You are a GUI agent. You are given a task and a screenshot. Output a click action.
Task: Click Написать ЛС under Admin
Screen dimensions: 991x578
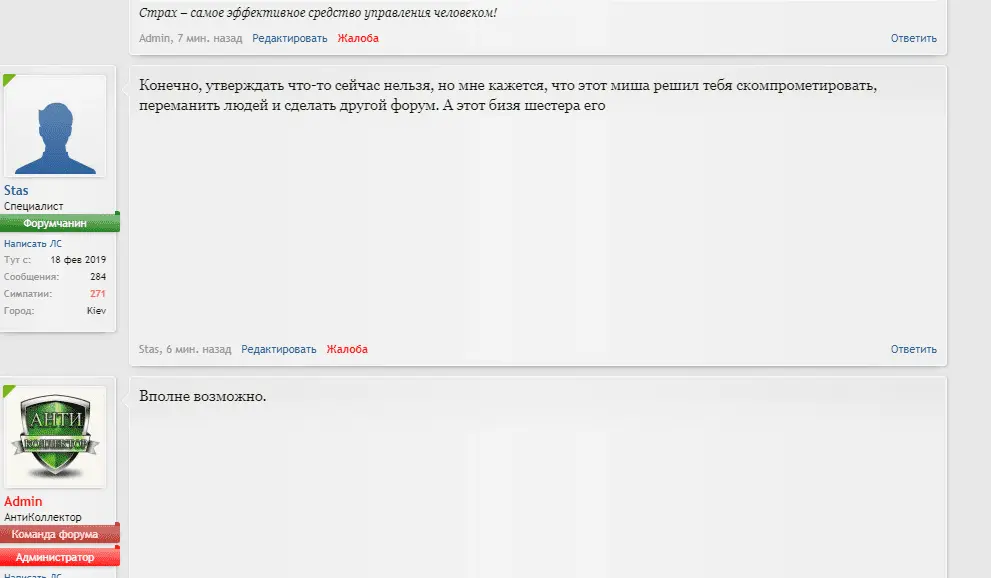tap(33, 575)
